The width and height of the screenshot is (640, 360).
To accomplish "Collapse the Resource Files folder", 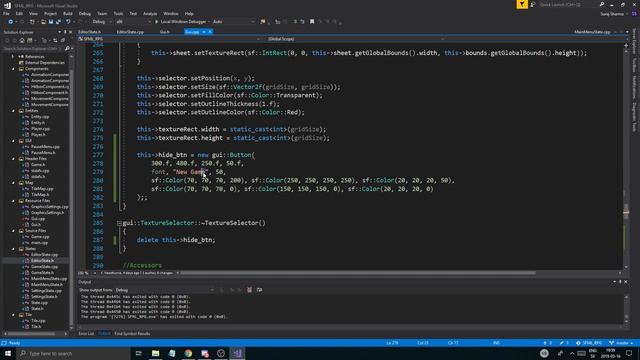I will (13, 201).
